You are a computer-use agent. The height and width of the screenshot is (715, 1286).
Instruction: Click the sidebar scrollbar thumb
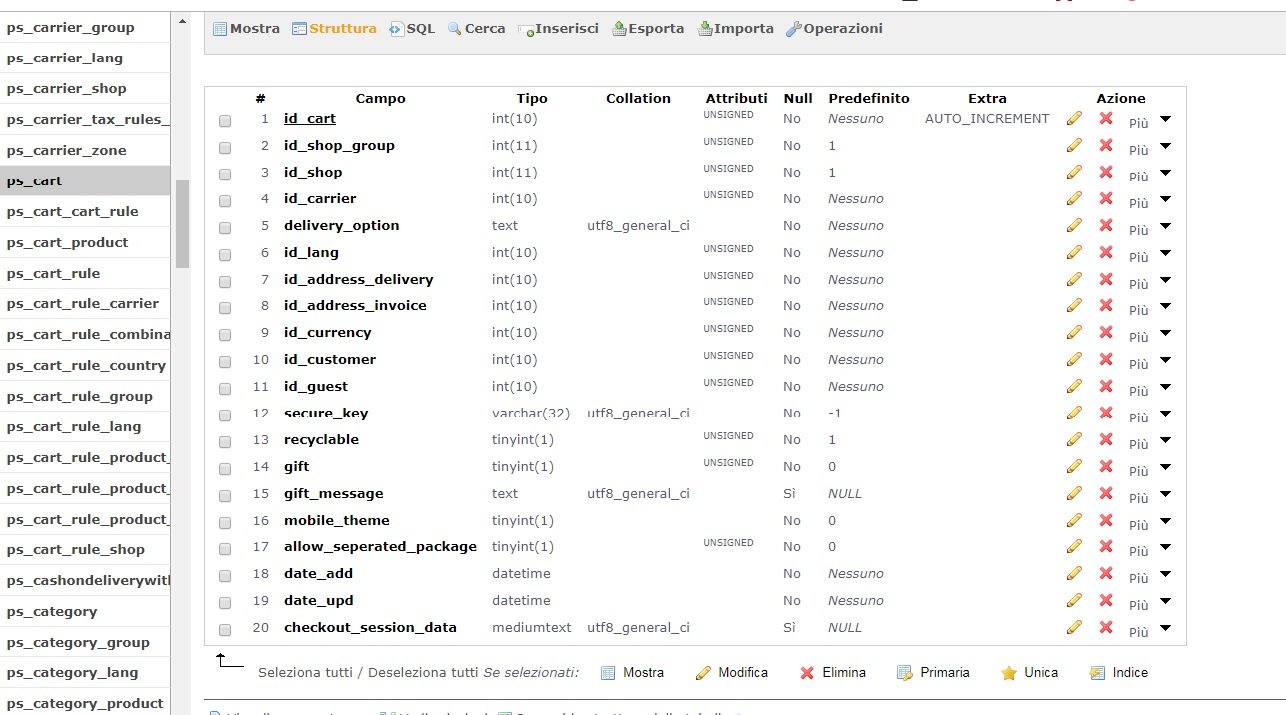[x=182, y=224]
